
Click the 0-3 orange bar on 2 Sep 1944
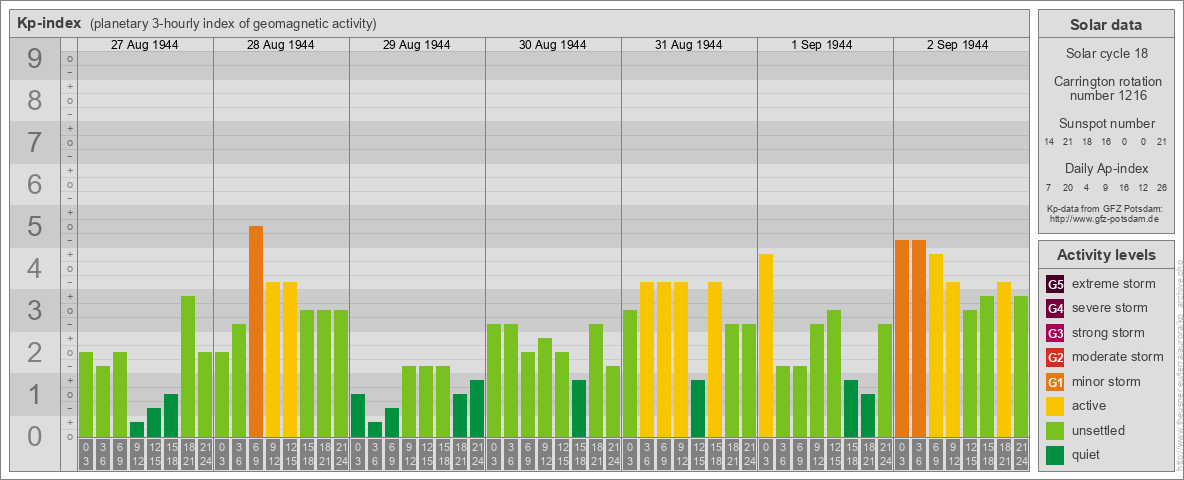pyautogui.click(x=902, y=338)
